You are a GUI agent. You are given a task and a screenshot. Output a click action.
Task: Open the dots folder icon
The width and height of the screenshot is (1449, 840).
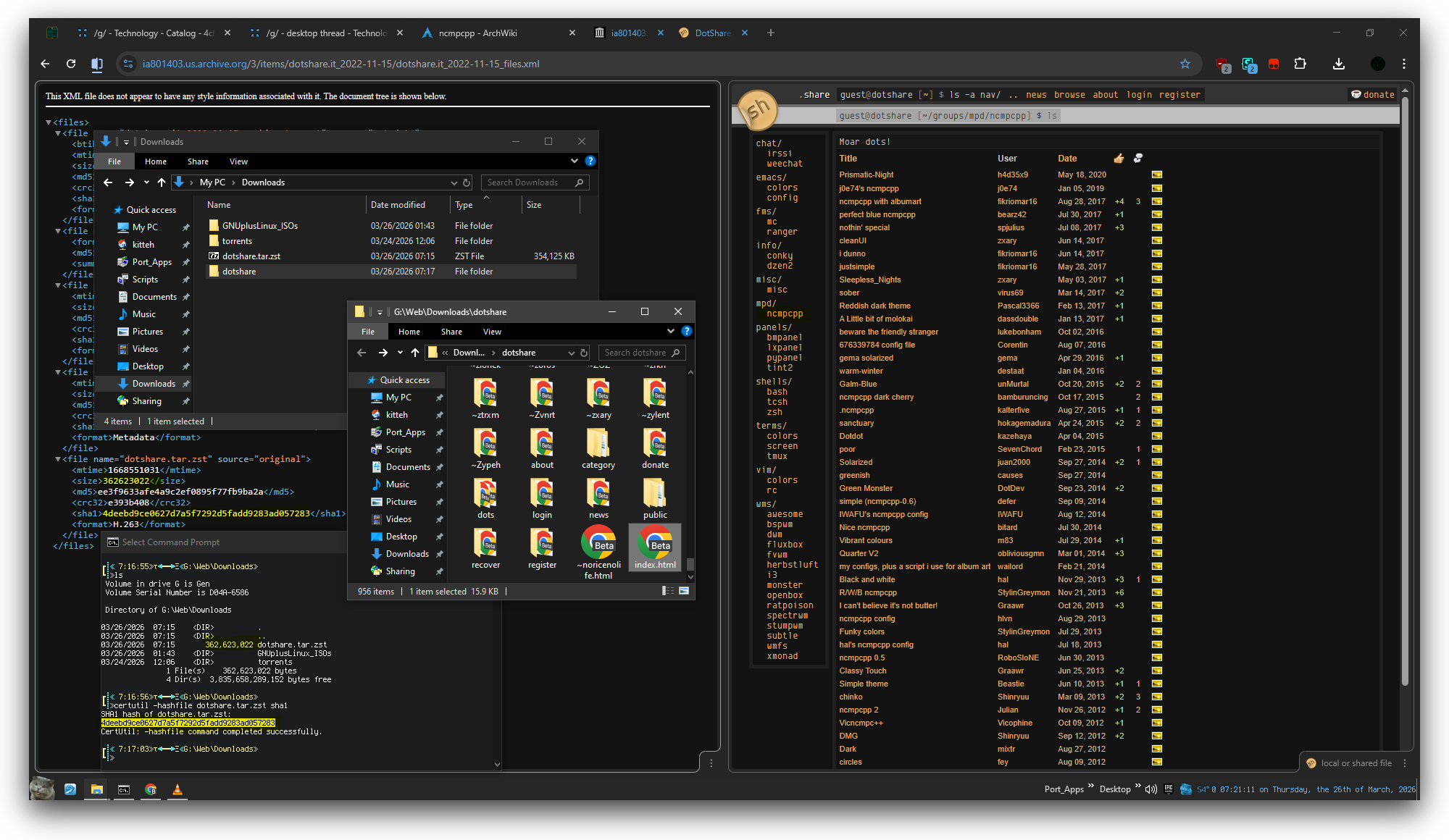coord(485,495)
